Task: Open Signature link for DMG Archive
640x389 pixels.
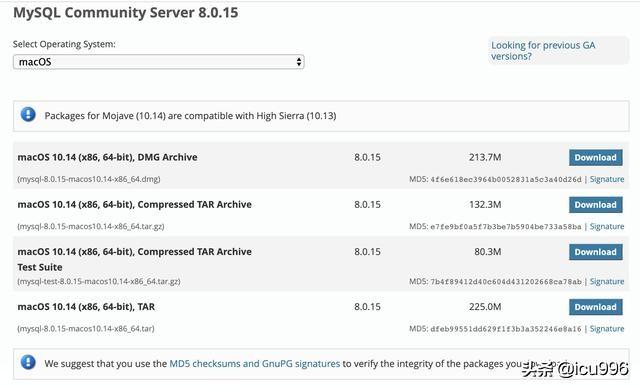Action: pyautogui.click(x=607, y=179)
